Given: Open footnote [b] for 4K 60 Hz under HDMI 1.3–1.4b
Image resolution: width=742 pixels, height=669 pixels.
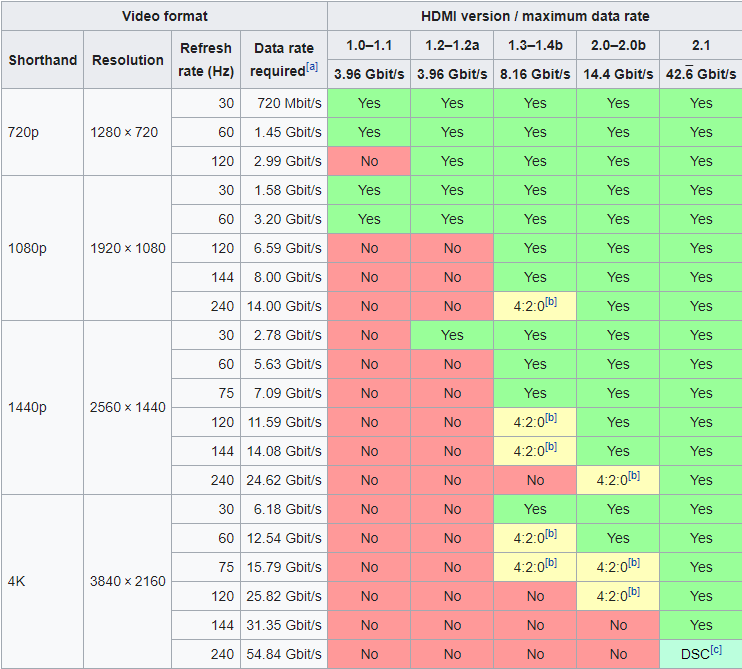Looking at the screenshot, I should click(x=551, y=534).
